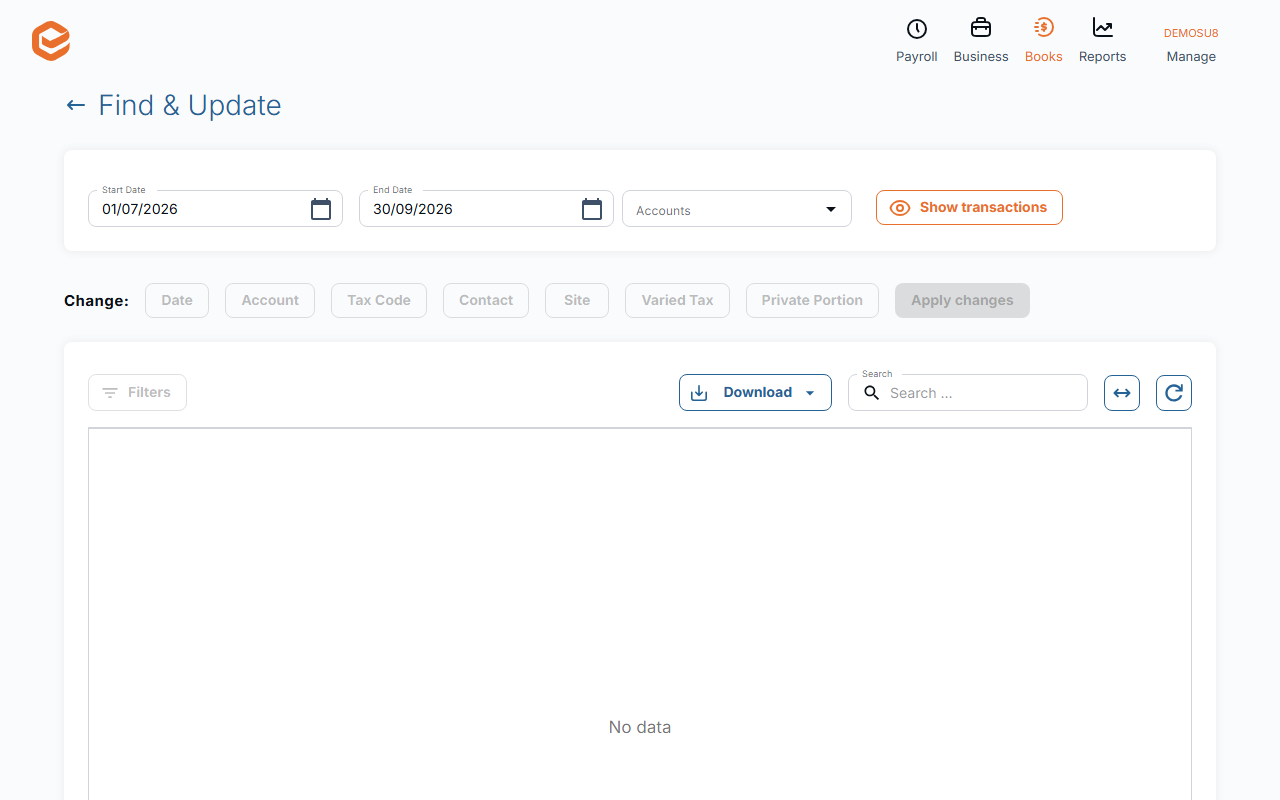
Task: Click the No data message
Action: [640, 727]
